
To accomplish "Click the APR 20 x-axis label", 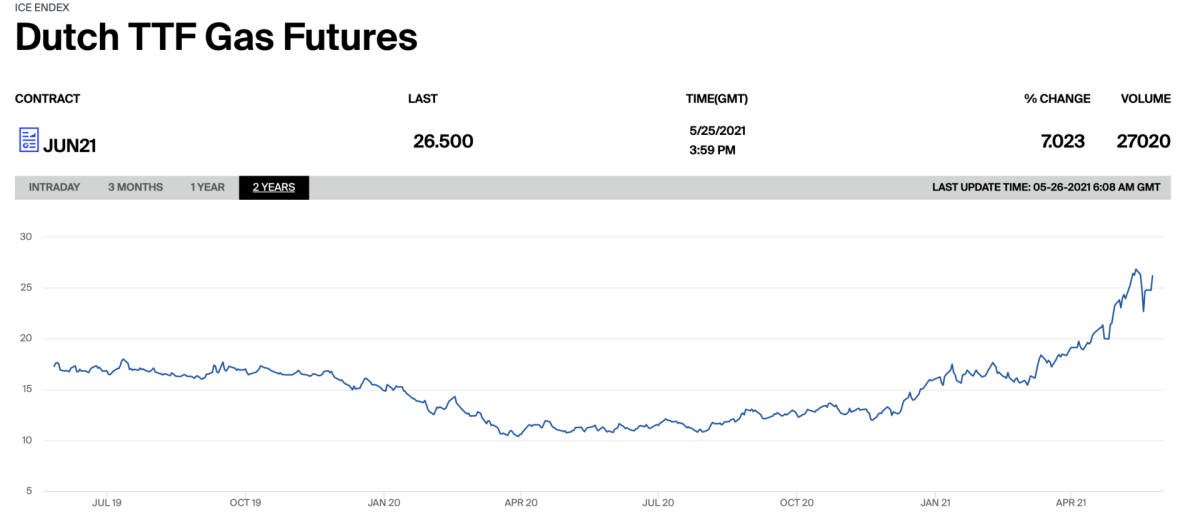I will [523, 503].
